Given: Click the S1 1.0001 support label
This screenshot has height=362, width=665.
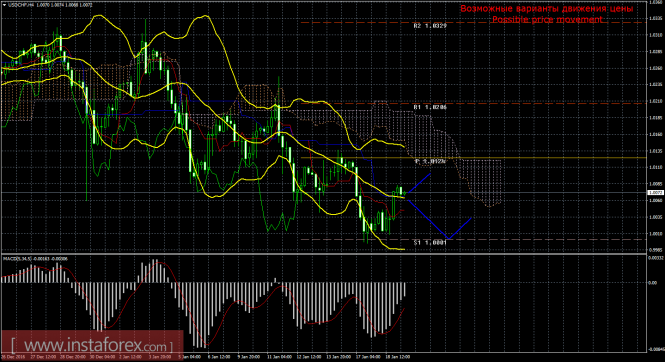Looking at the screenshot, I should pos(430,243).
